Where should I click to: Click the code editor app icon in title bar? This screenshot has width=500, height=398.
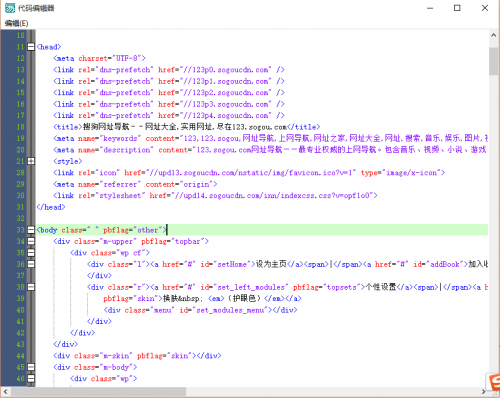pos(10,8)
